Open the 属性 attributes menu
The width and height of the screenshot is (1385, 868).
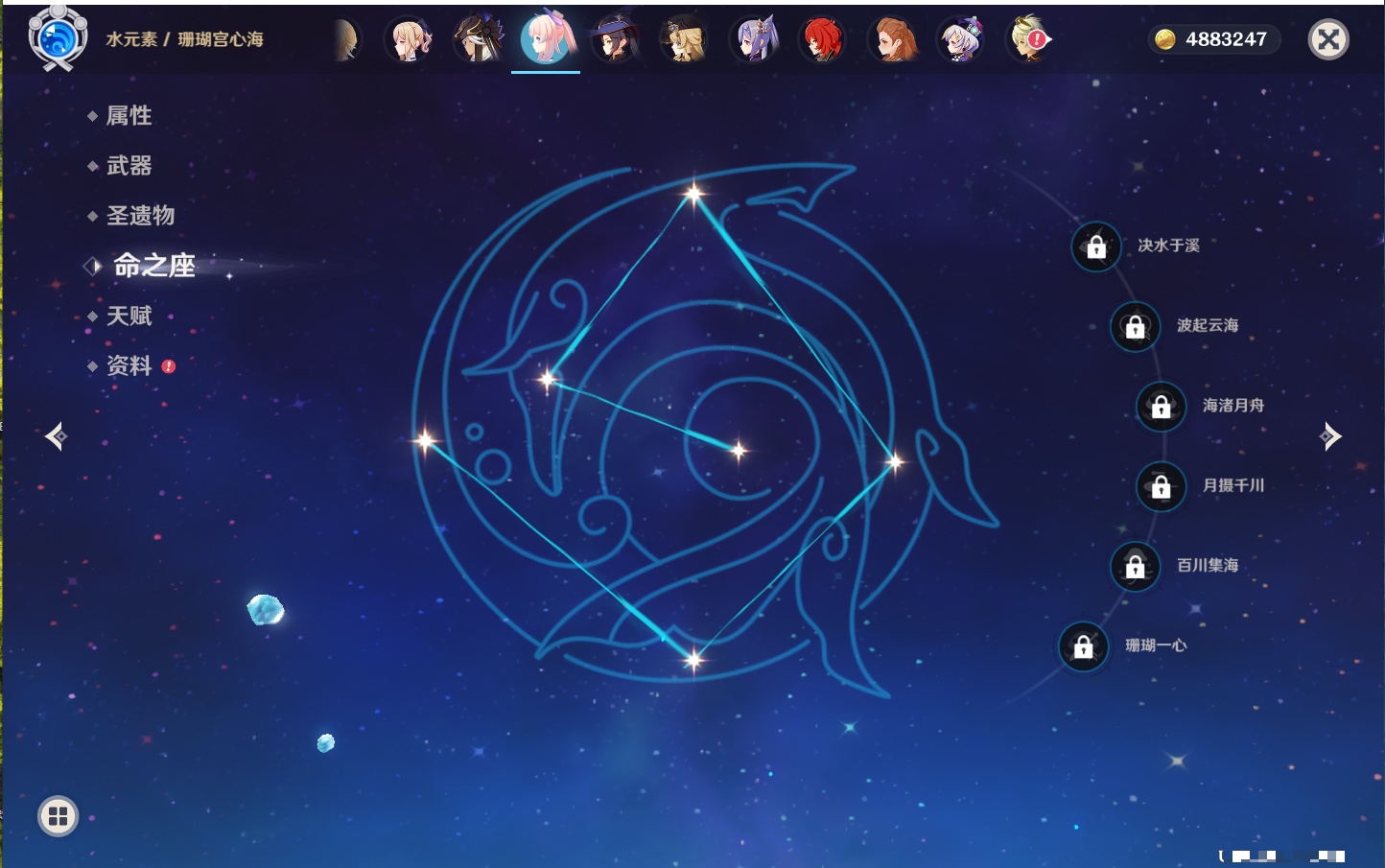click(129, 116)
